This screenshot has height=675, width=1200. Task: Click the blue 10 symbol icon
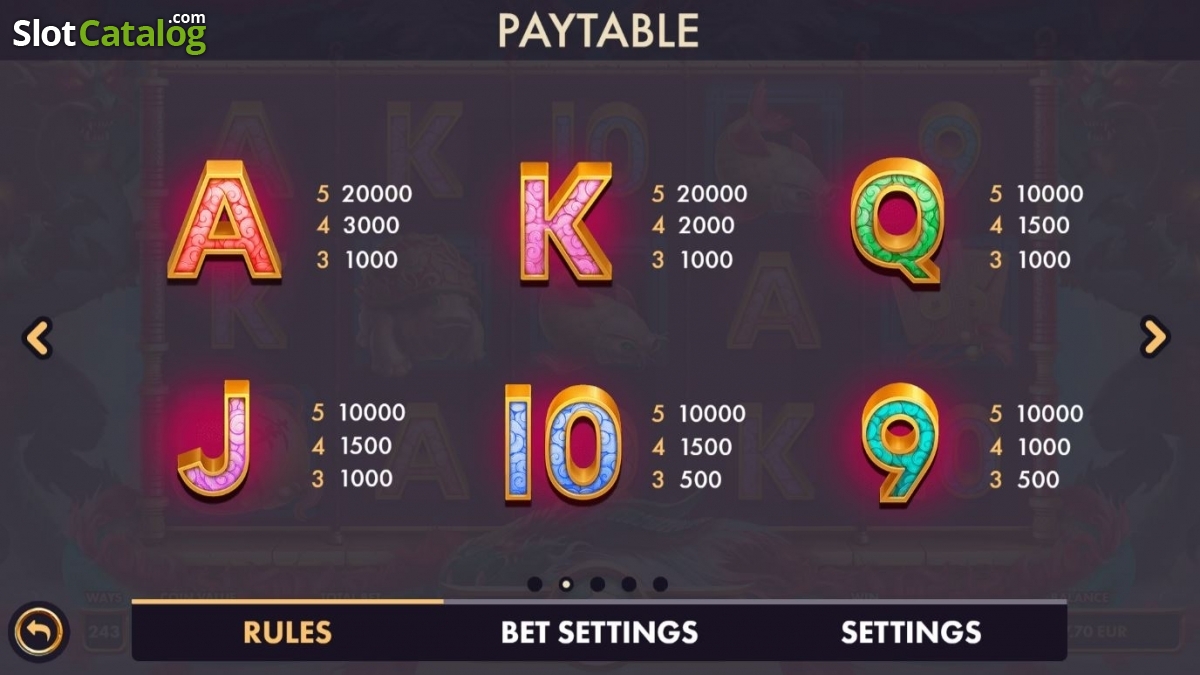coord(562,443)
